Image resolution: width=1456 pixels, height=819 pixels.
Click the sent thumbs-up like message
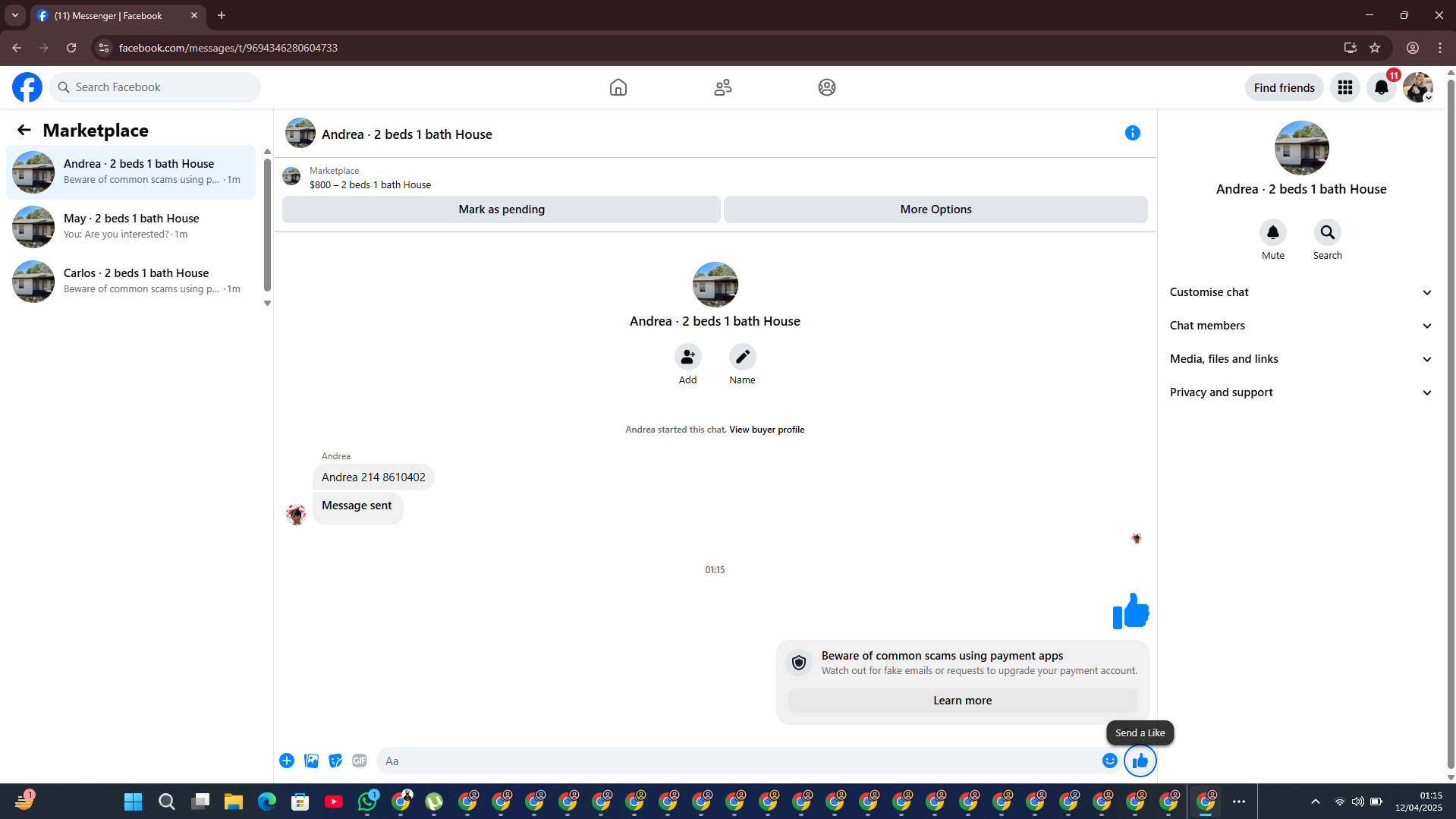pyautogui.click(x=1131, y=611)
